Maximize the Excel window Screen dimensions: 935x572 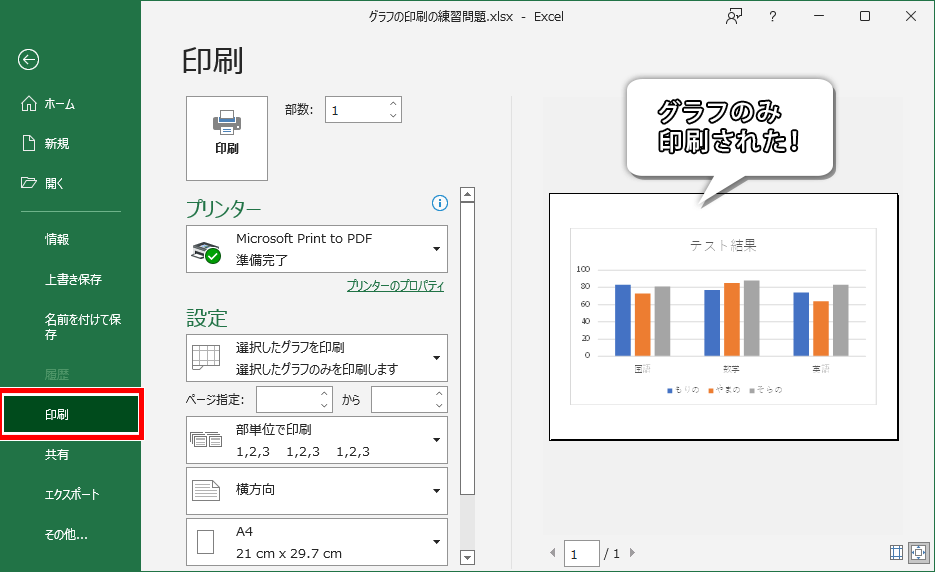865,16
